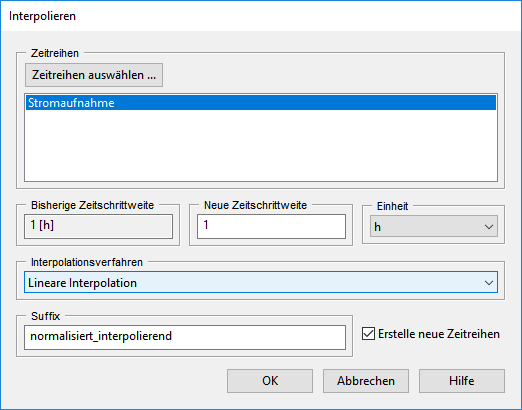This screenshot has height=410, width=522.
Task: Click the Einheit group label
Action: 392,206
